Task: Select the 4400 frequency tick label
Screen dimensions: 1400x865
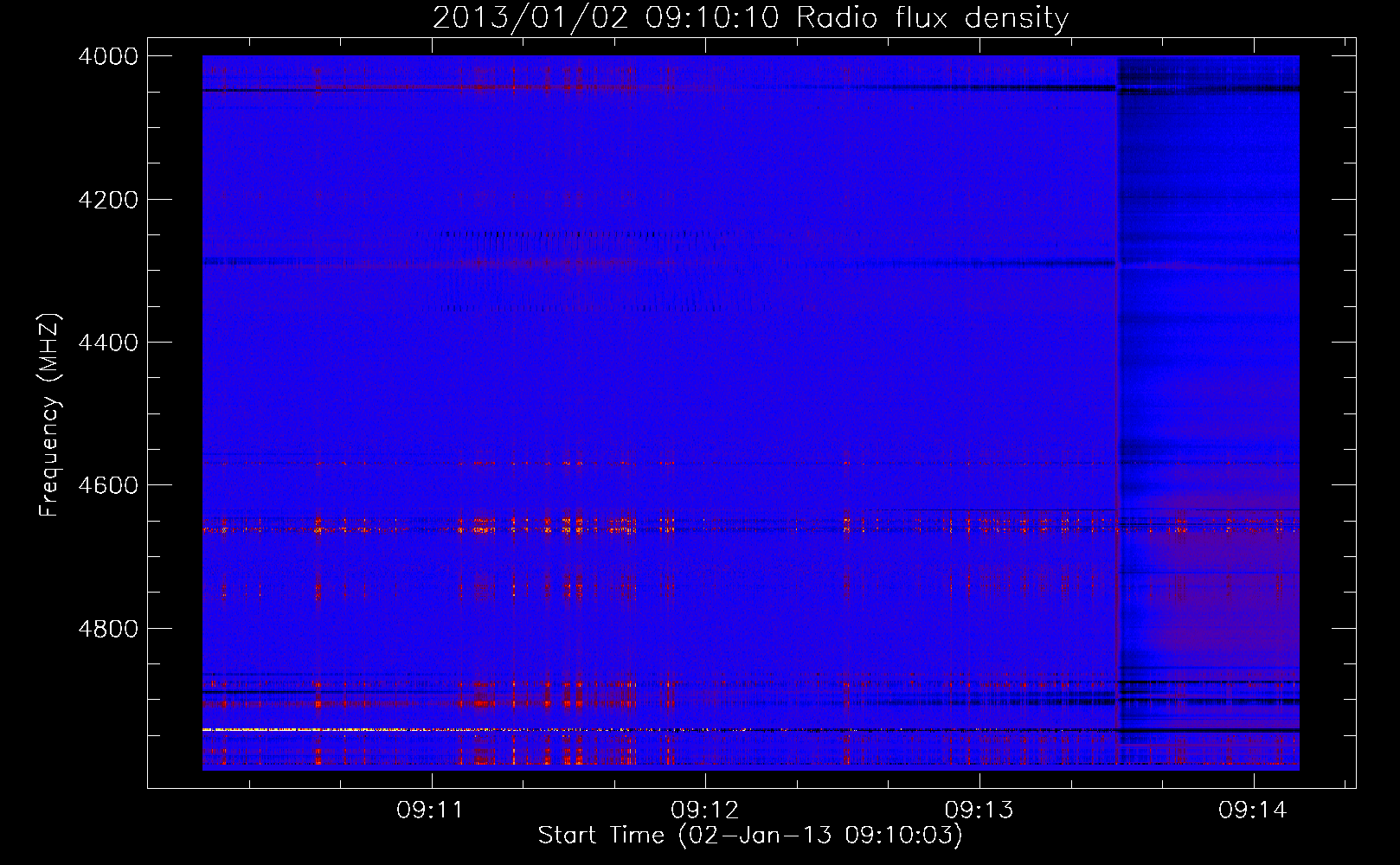Action: click(108, 343)
